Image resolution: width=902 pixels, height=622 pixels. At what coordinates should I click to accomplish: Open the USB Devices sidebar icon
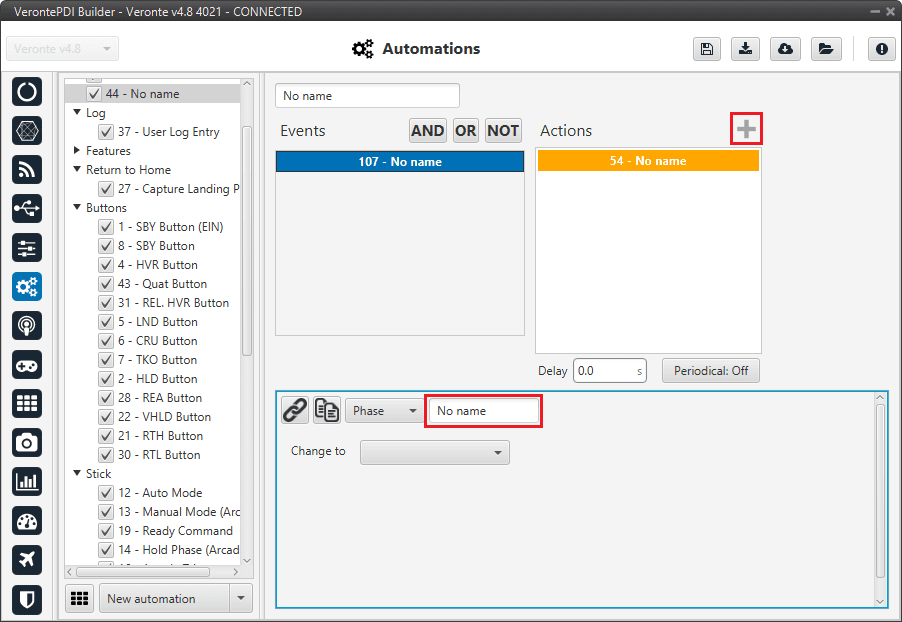pyautogui.click(x=26, y=208)
